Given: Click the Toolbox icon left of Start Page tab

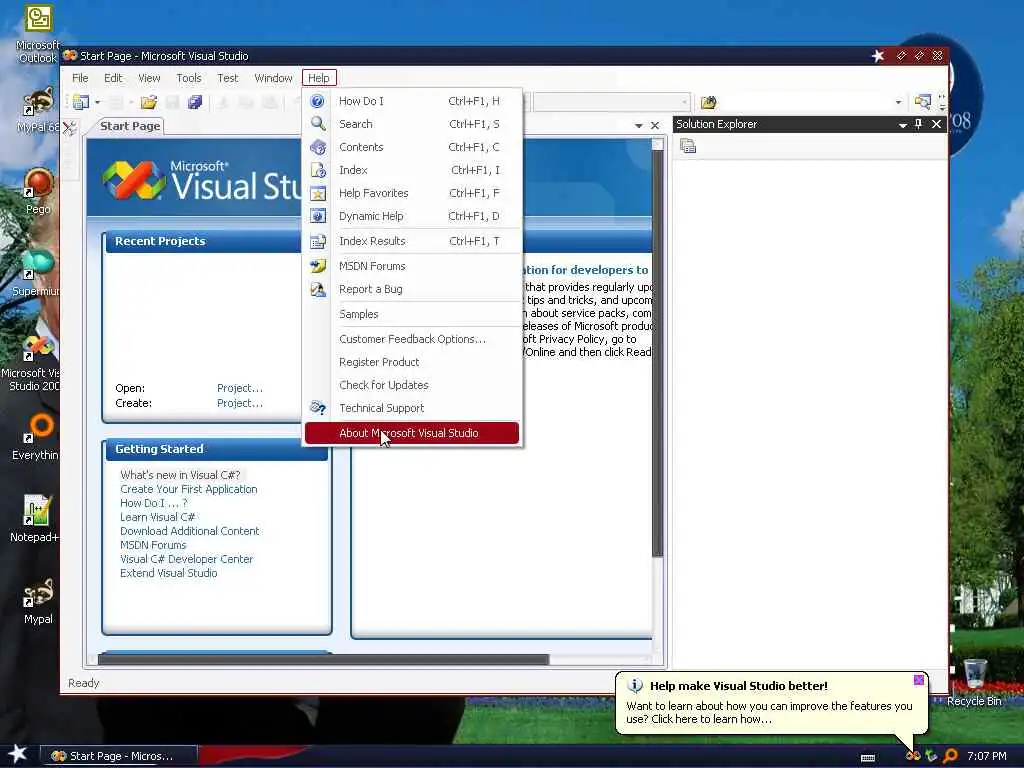Looking at the screenshot, I should [x=70, y=127].
